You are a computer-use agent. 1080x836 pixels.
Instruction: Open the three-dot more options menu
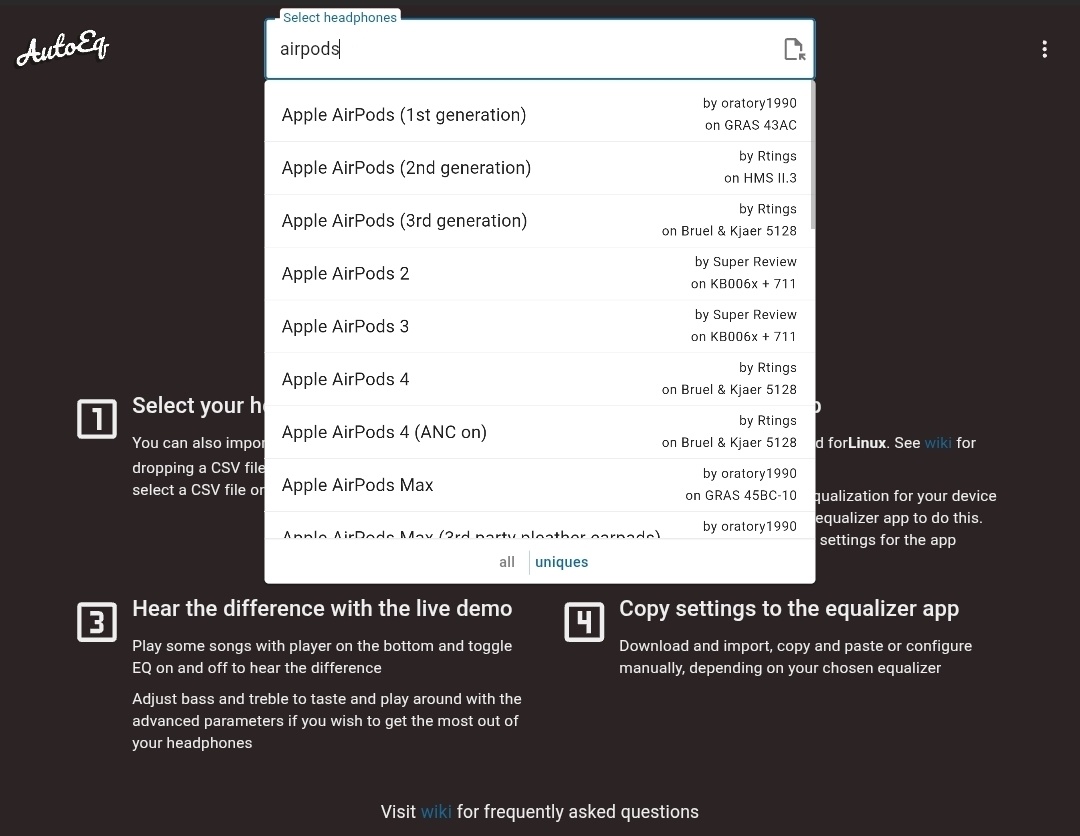(x=1044, y=49)
